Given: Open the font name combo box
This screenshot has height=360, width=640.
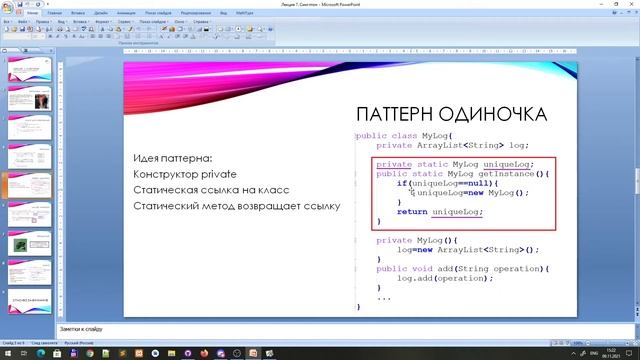Looking at the screenshot, I should (x=16, y=36).
